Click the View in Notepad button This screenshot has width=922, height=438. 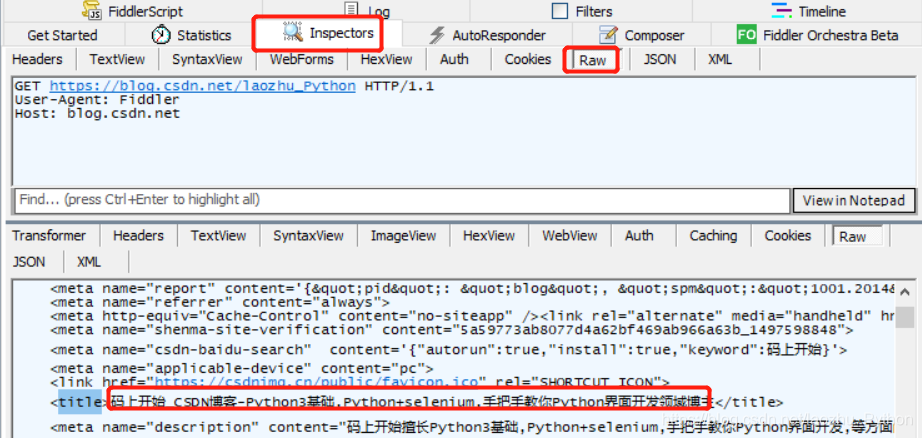click(853, 200)
